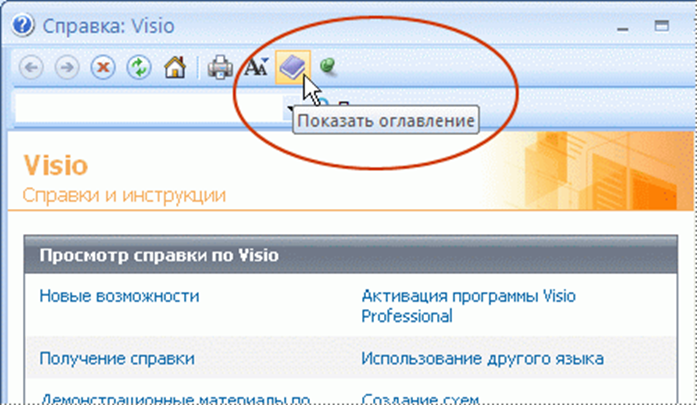Print the help topic using printer icon
This screenshot has height=405, width=697.
click(220, 68)
